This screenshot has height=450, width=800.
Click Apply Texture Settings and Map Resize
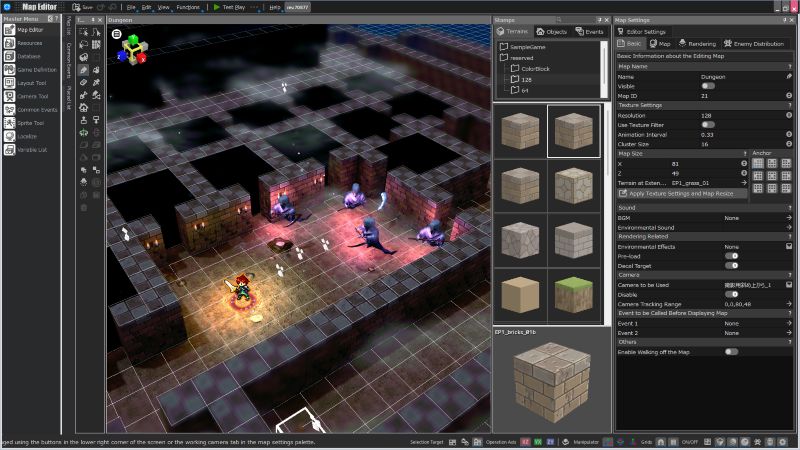tap(682, 193)
